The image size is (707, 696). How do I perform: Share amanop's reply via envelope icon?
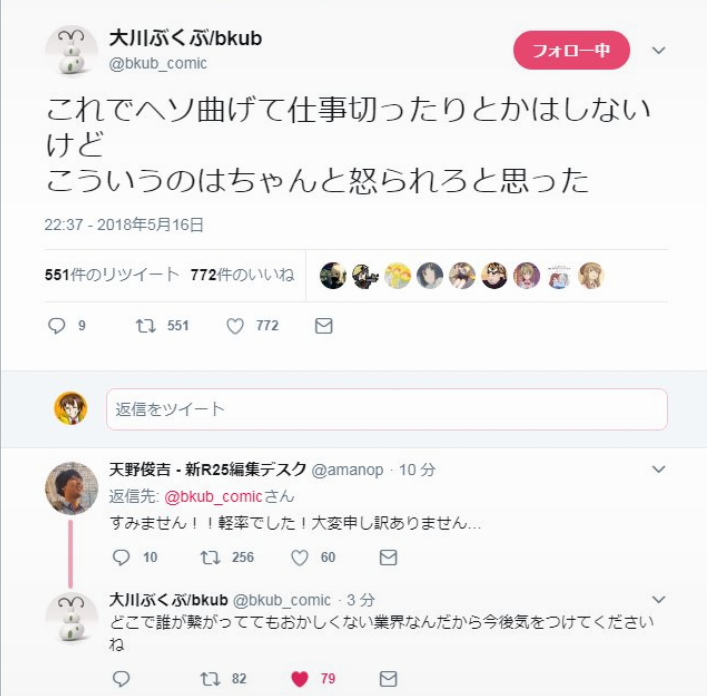[x=388, y=558]
